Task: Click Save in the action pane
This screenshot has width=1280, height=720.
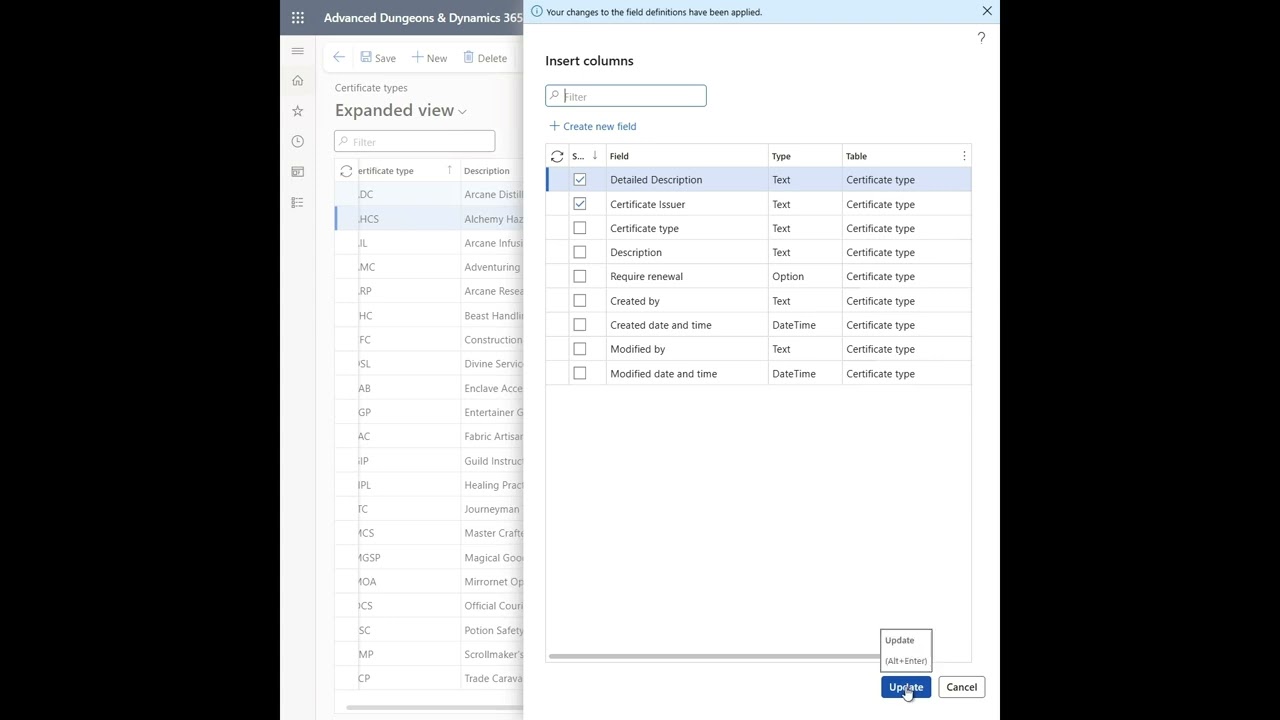Action: click(378, 58)
